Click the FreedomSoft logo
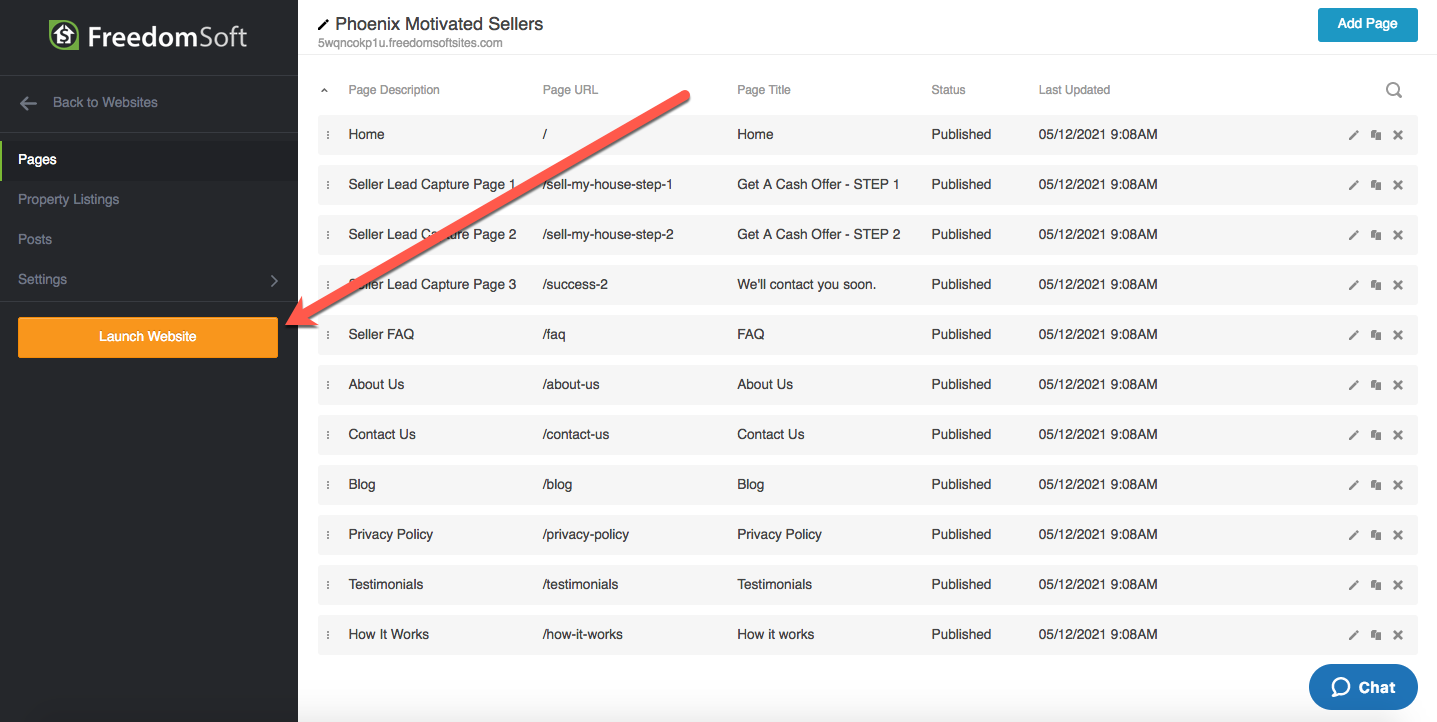 148,37
